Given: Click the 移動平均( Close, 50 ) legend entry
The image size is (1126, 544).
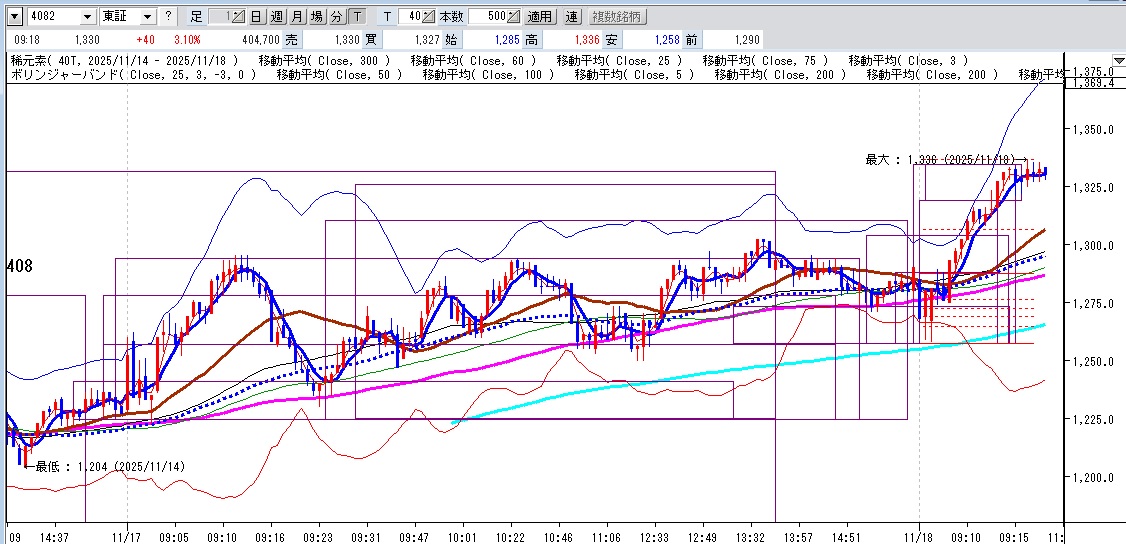Looking at the screenshot, I should coord(339,75).
